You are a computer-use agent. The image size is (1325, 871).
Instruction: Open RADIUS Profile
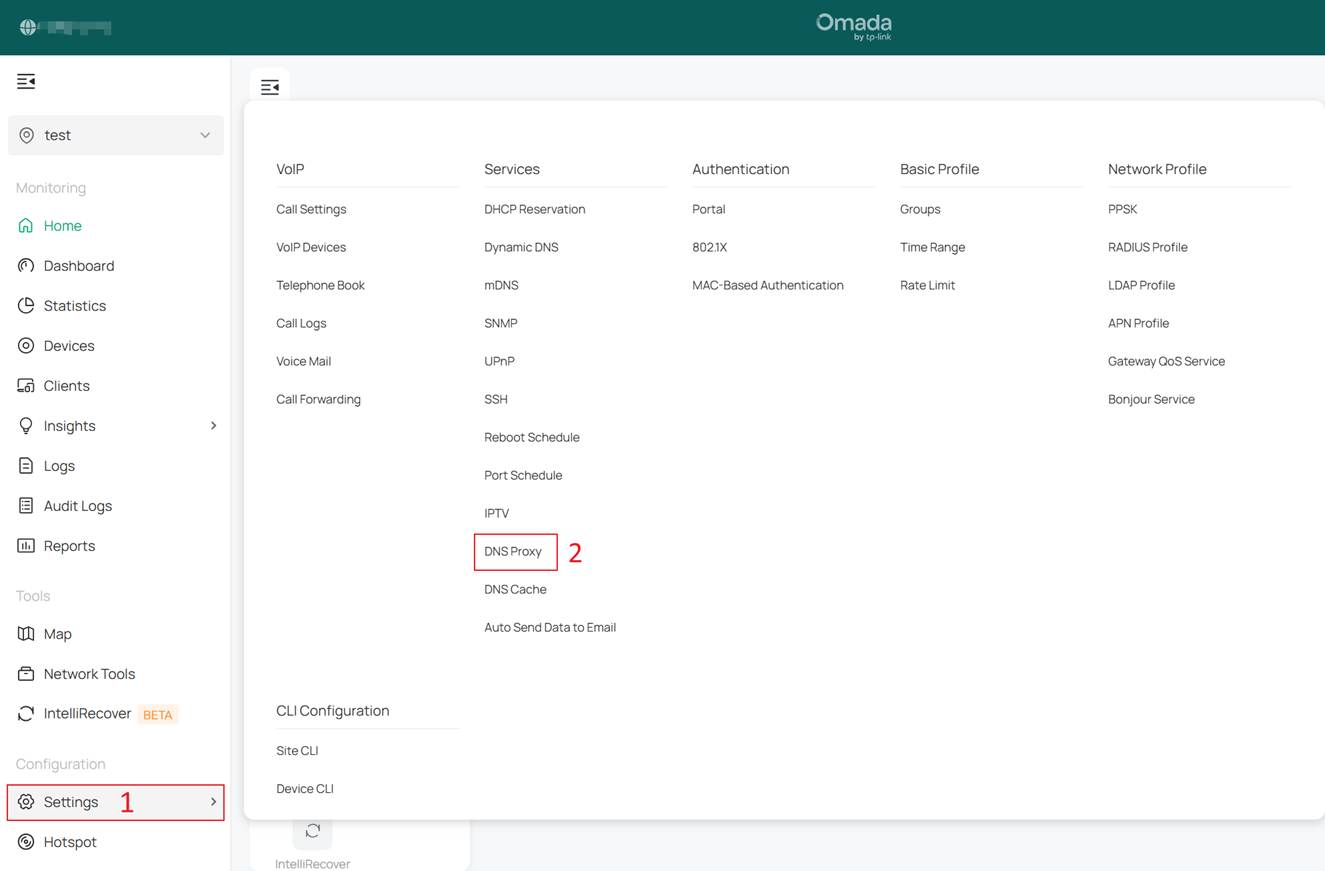1148,247
